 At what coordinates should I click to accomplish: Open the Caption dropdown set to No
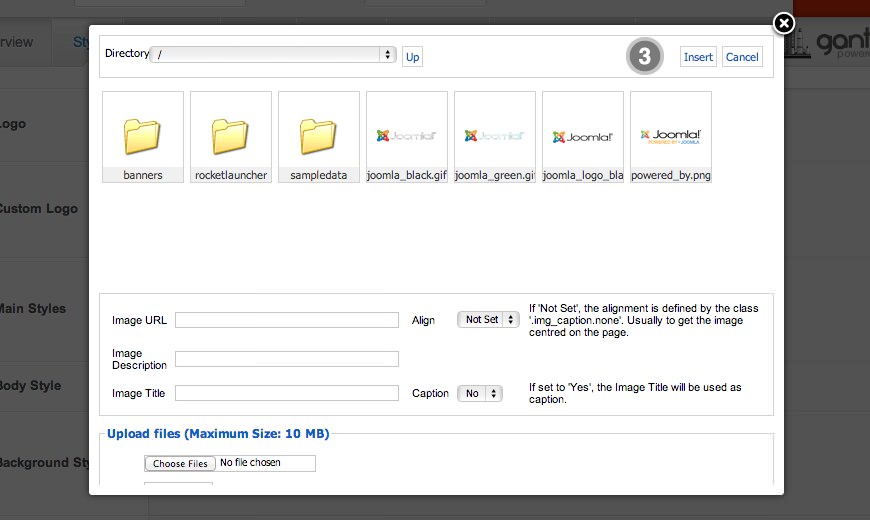(x=479, y=394)
